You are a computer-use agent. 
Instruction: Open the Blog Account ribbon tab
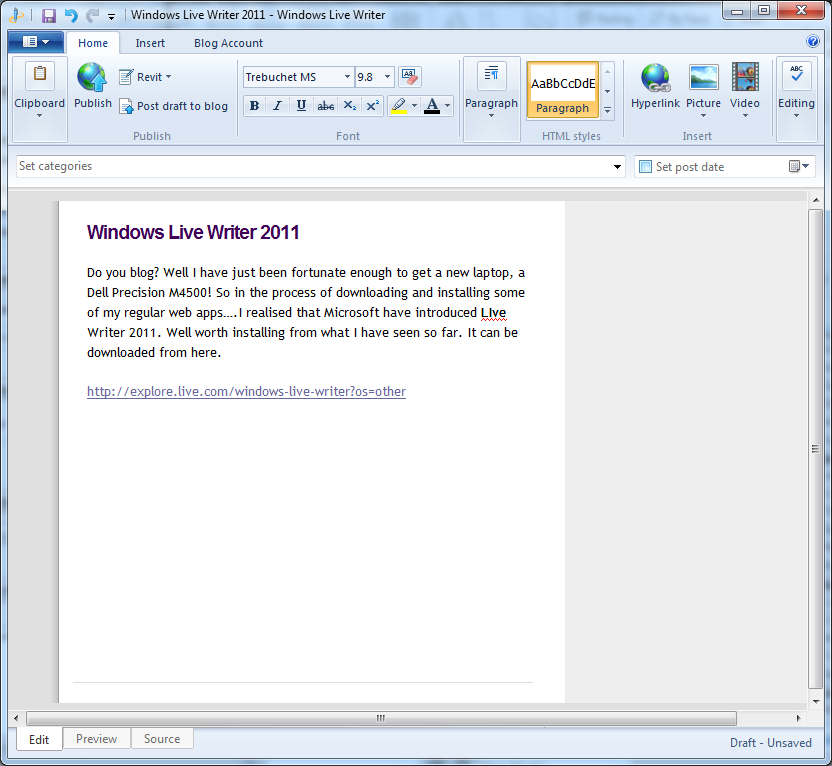pos(228,43)
